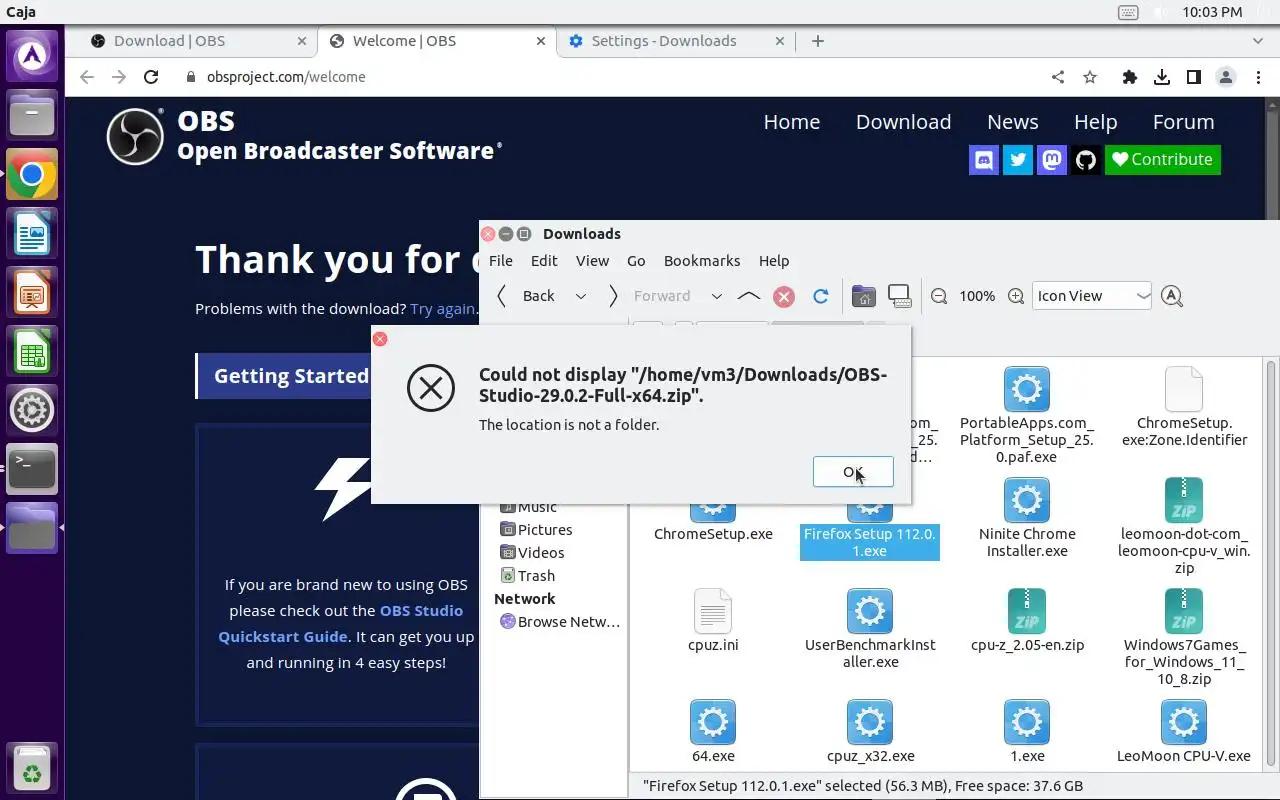Select the 1.exe file
This screenshot has height=800, width=1280.
[x=1027, y=732]
